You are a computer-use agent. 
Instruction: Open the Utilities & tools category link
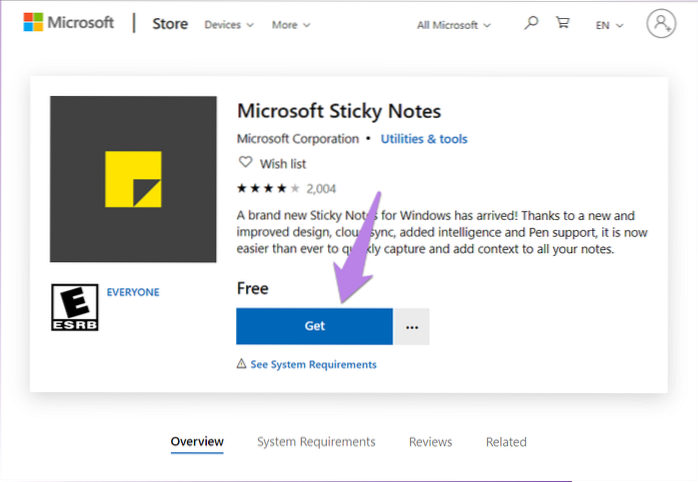(x=424, y=139)
